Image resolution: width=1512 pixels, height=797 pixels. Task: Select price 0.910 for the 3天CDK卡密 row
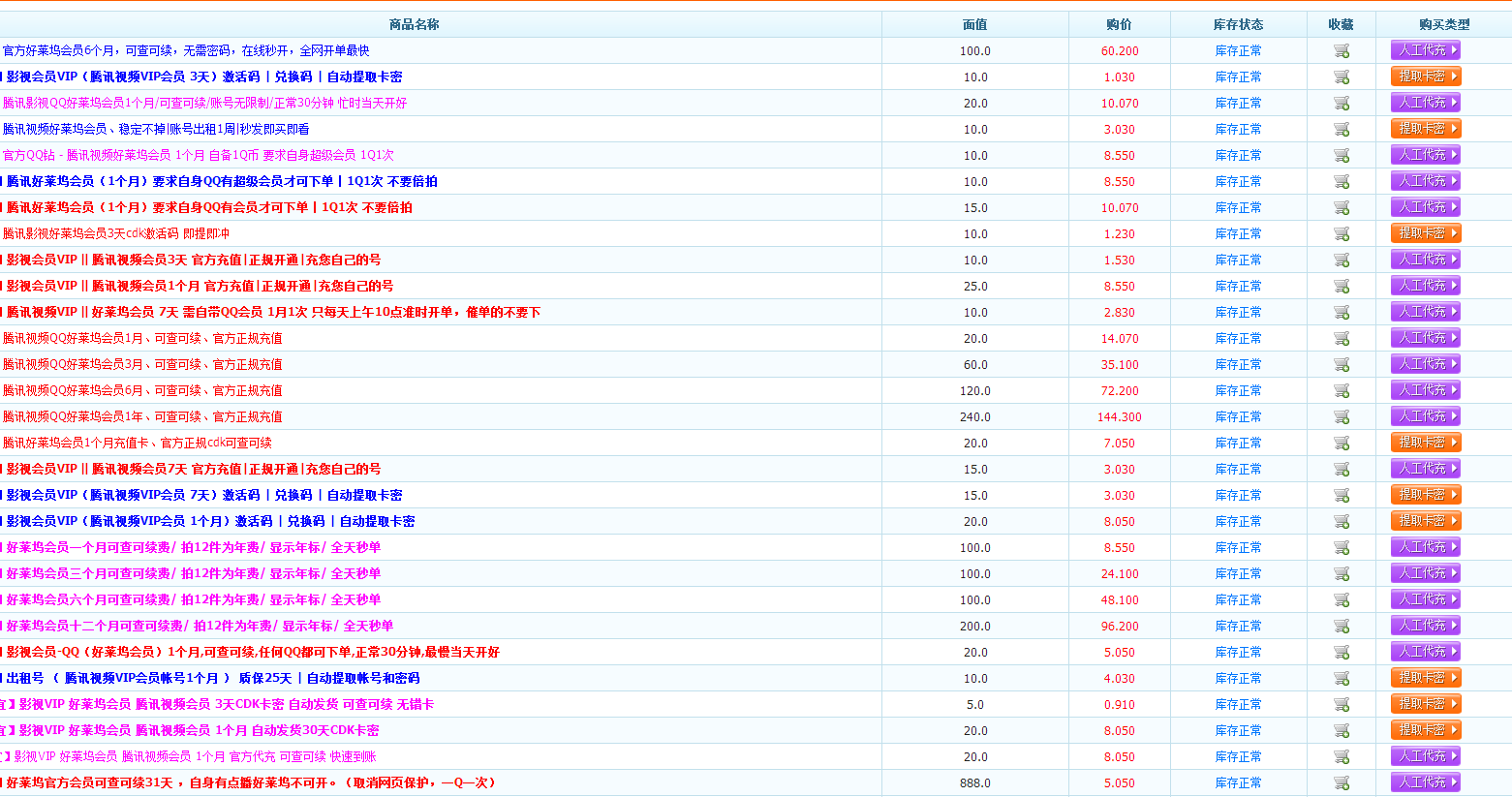pos(1120,705)
